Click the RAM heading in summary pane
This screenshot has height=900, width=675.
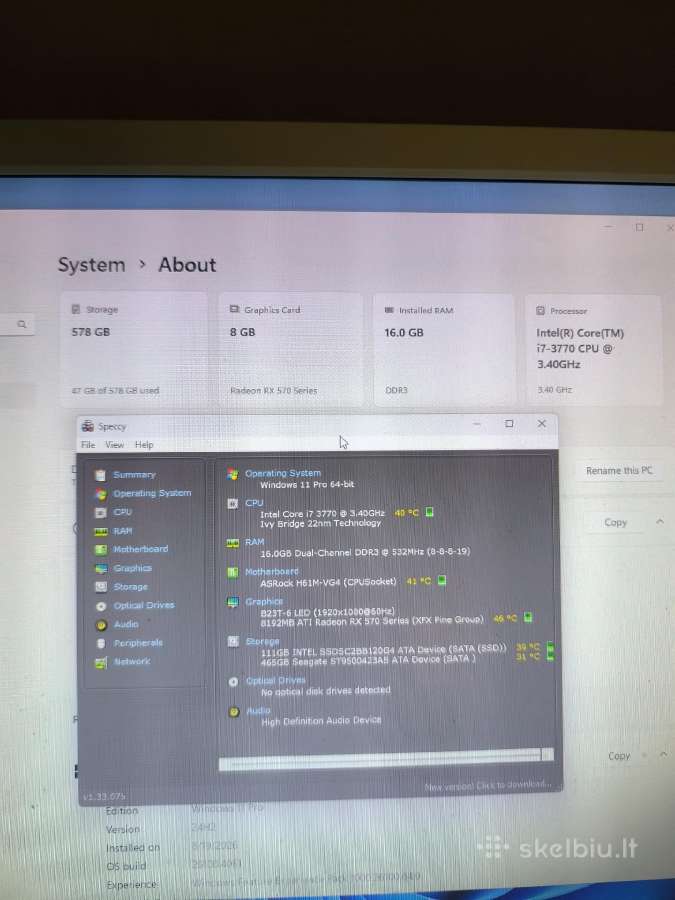pos(255,542)
